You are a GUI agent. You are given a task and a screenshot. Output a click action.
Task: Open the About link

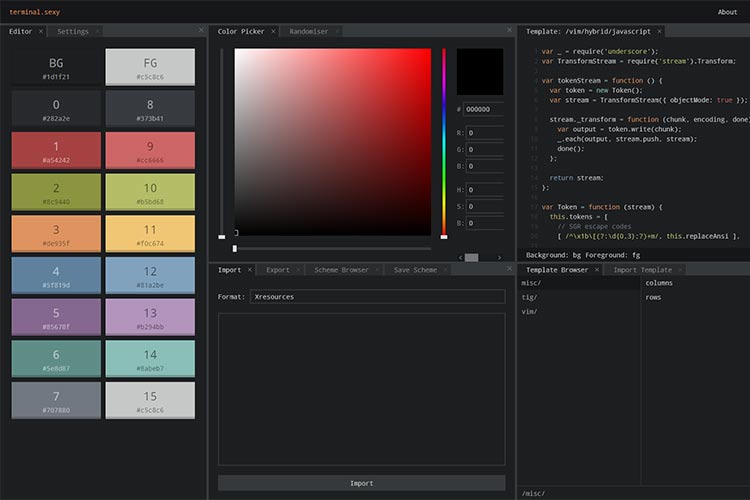pyautogui.click(x=727, y=12)
